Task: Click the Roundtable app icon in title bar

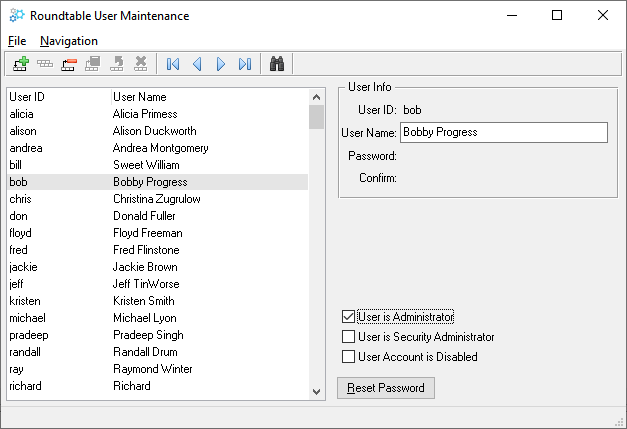Action: click(x=17, y=16)
